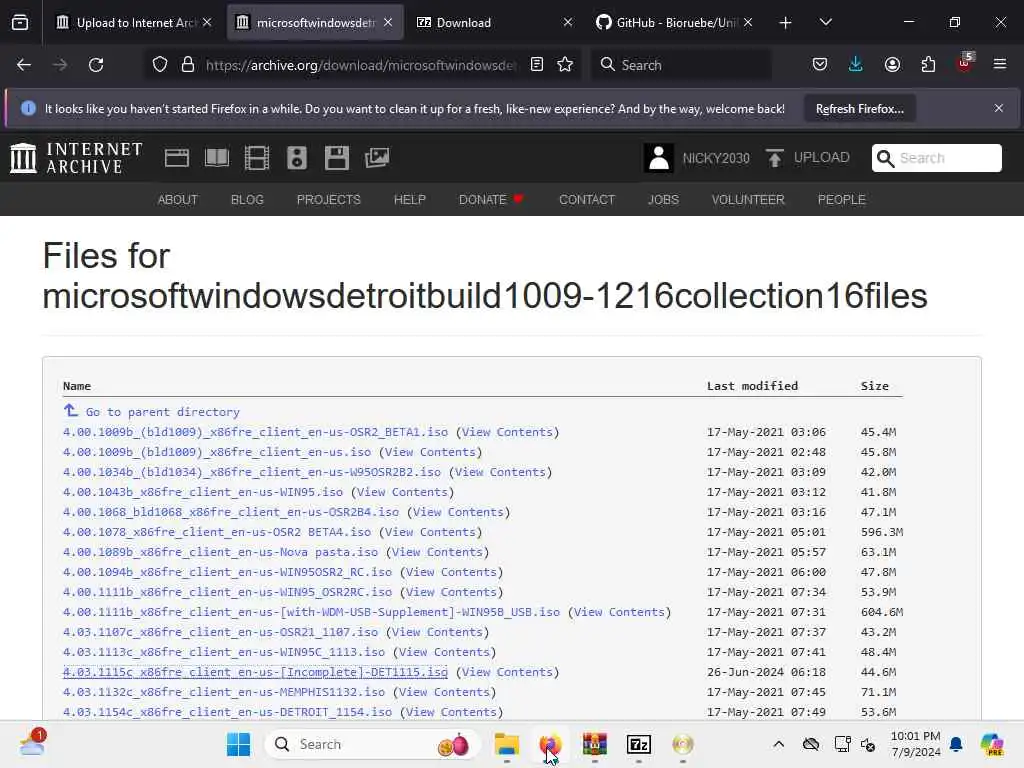Image resolution: width=1024 pixels, height=768 pixels.
Task: Open the Firefox extensions puzzle icon
Action: [x=928, y=65]
